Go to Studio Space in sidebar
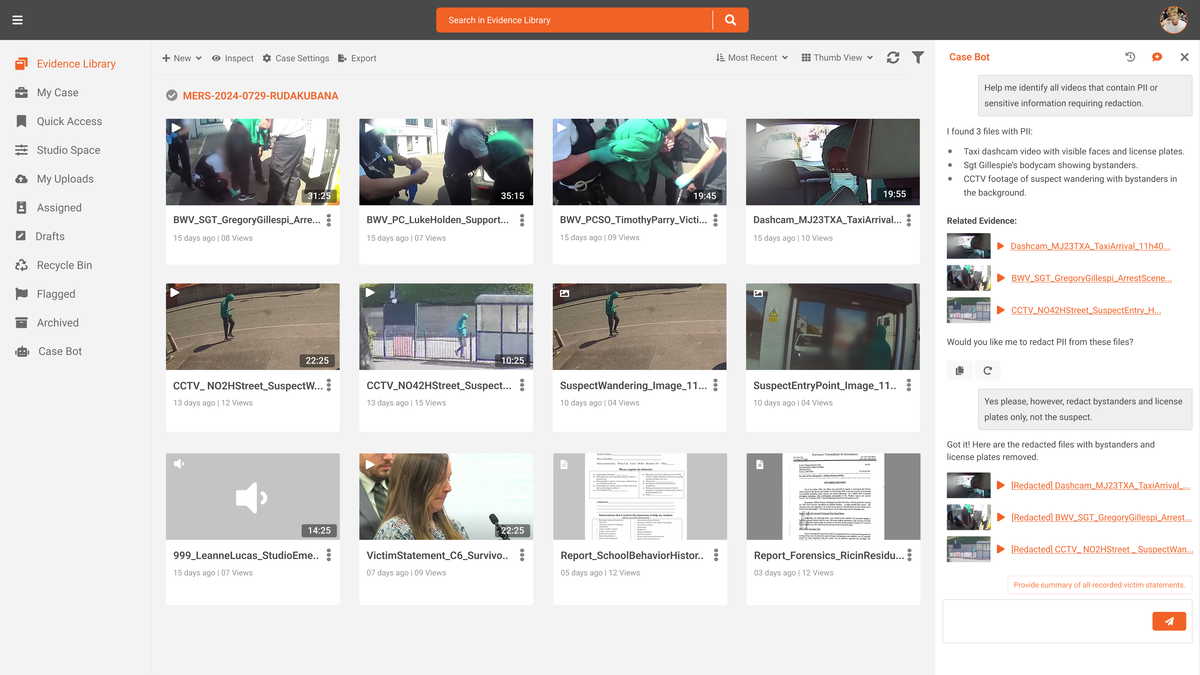 [68, 150]
